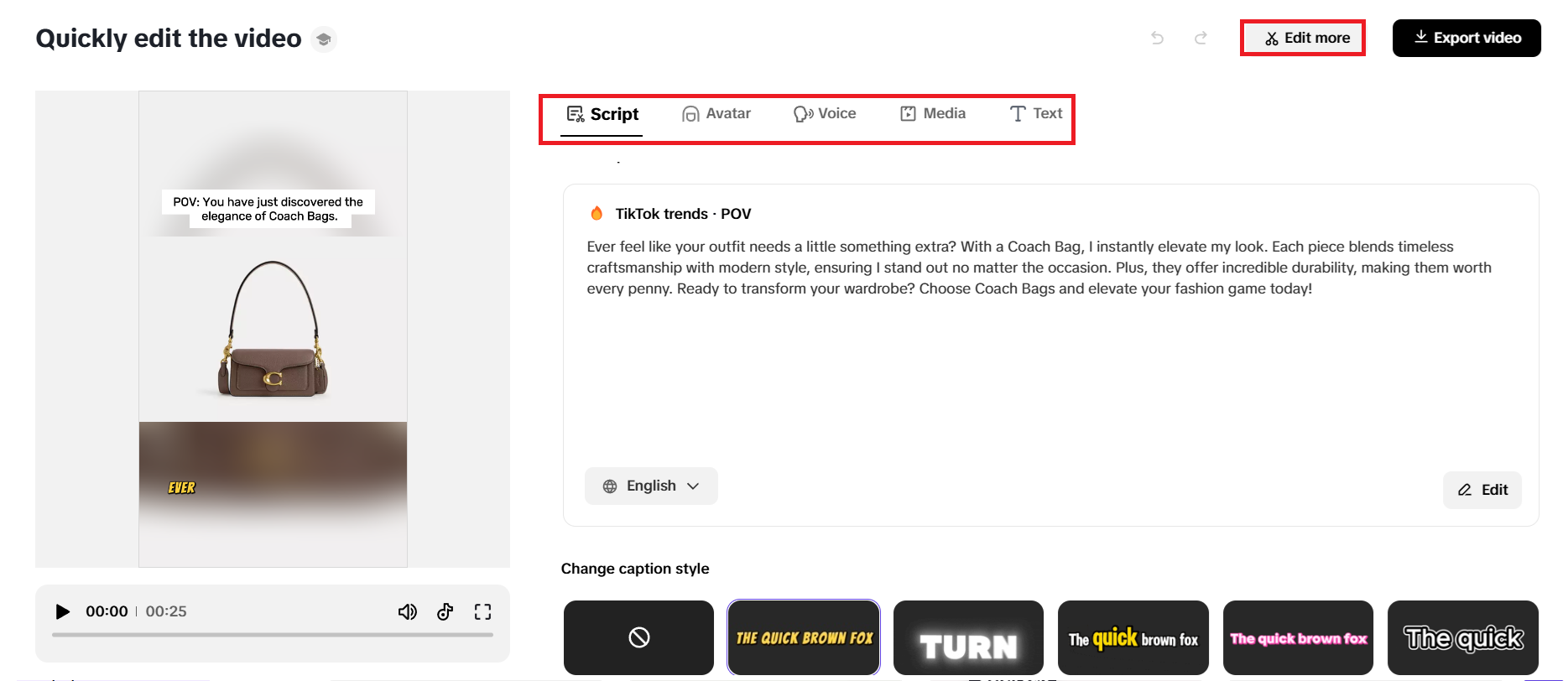Click the video progress bar

coord(273,635)
